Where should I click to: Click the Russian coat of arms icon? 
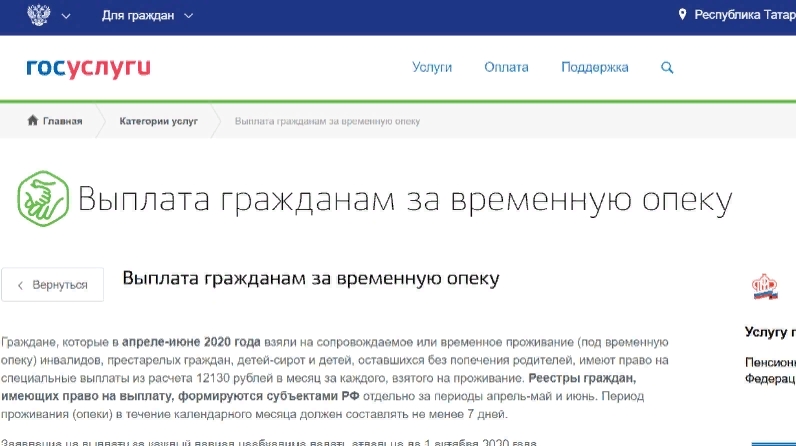click(x=38, y=16)
